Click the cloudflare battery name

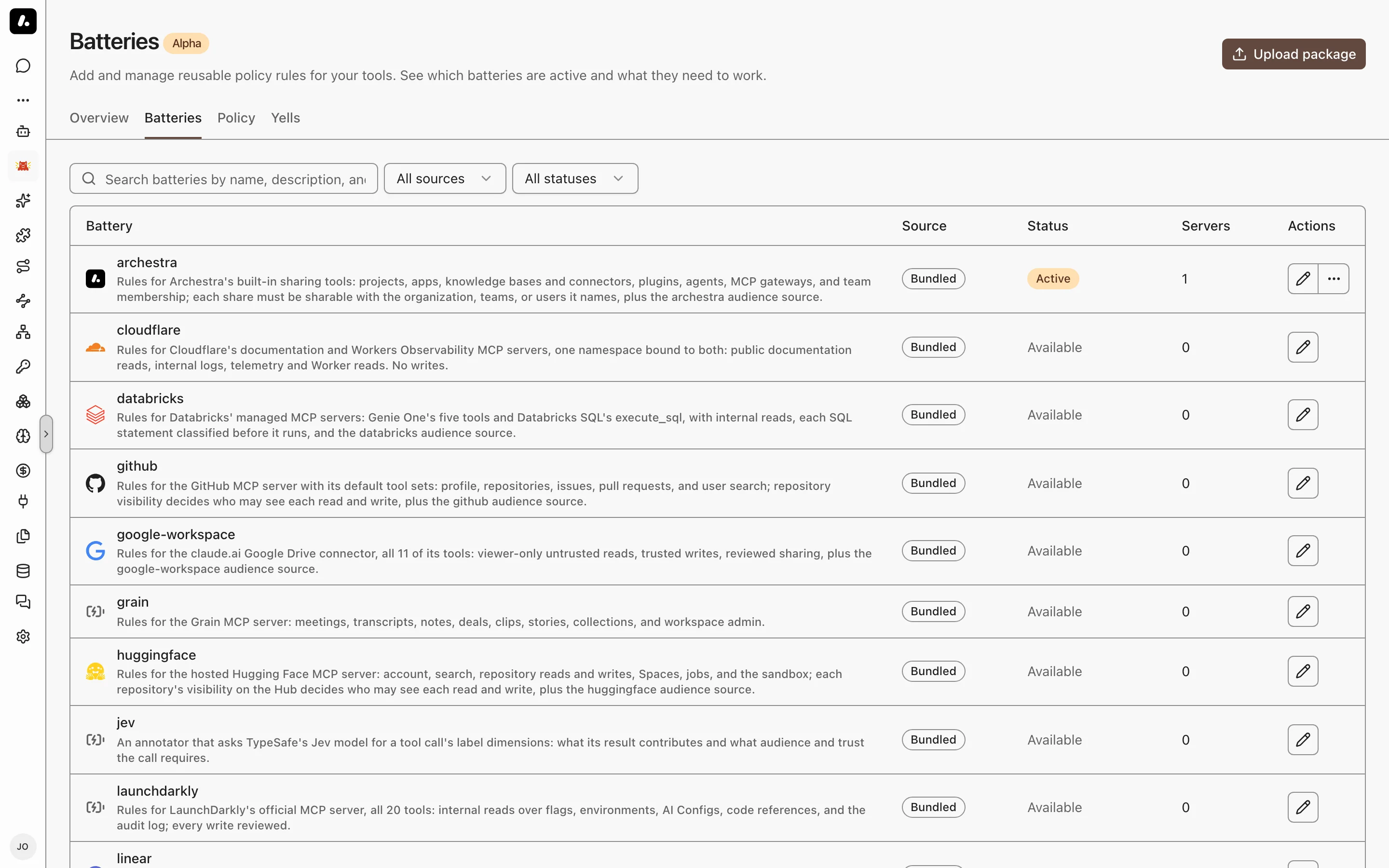tap(149, 330)
